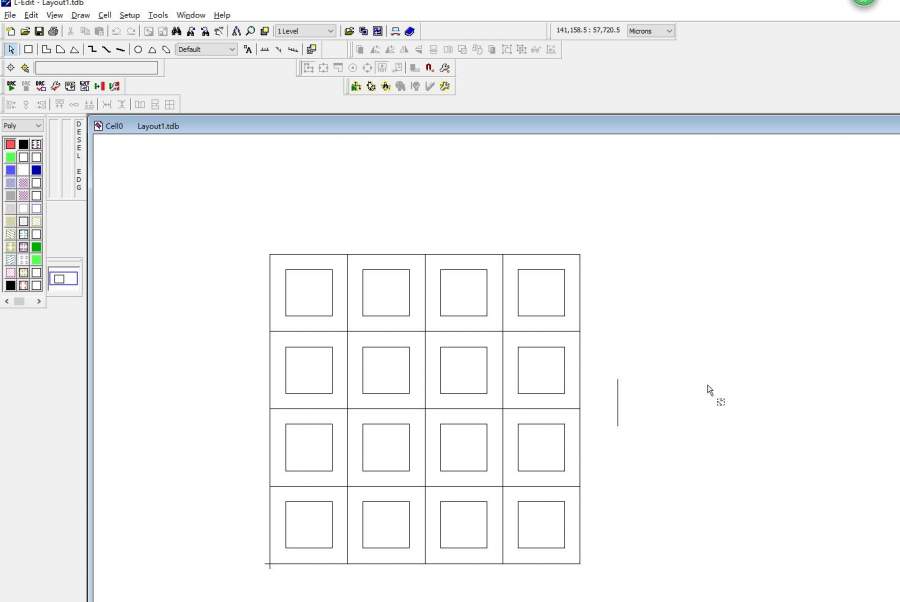
Task: Click the green puzzle piece icon
Action: click(x=356, y=86)
